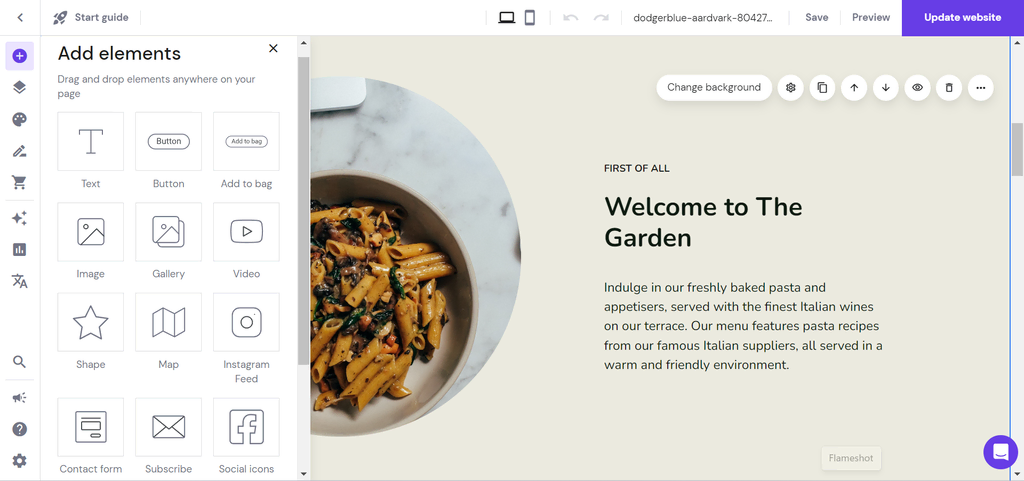
Task: Open the analytics chart icon
Action: pyautogui.click(x=20, y=249)
